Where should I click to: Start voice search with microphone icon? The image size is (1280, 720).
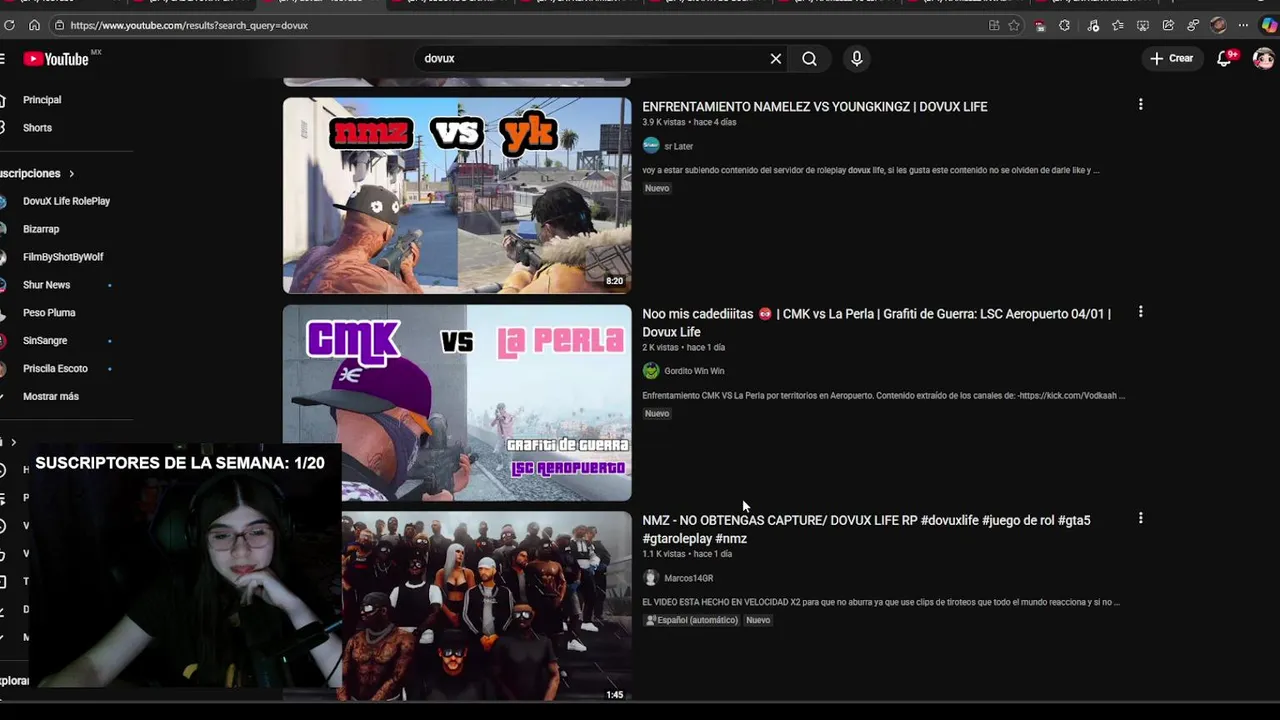click(x=856, y=59)
